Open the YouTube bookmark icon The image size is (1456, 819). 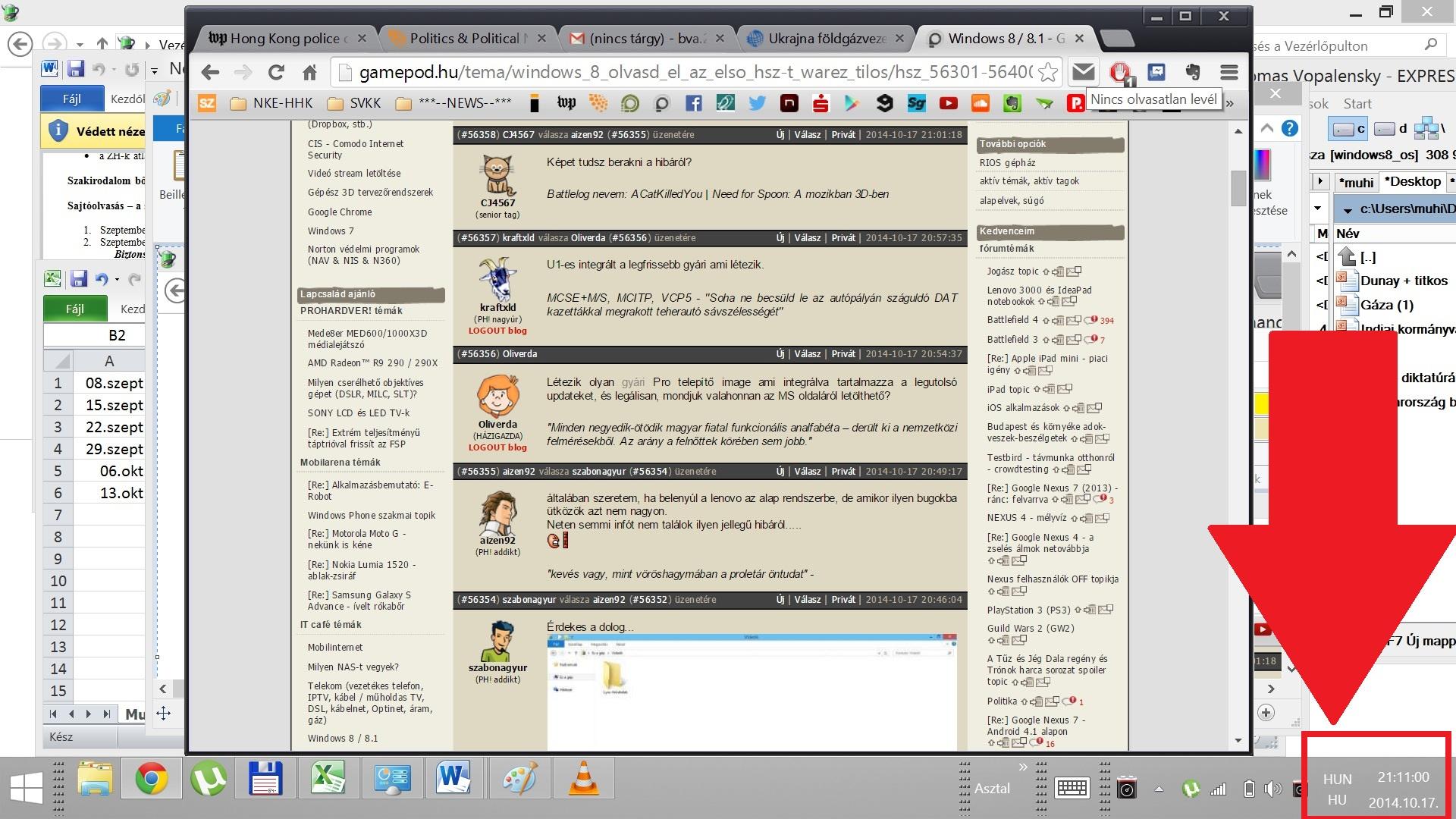tap(948, 103)
